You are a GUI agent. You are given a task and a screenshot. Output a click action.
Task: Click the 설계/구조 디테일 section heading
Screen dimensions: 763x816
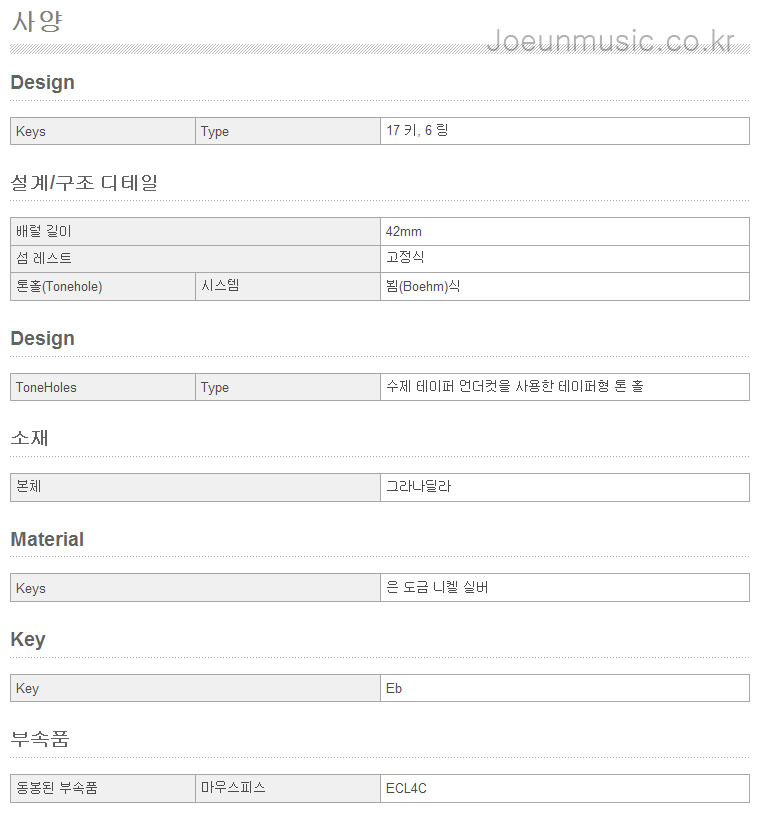click(x=84, y=183)
